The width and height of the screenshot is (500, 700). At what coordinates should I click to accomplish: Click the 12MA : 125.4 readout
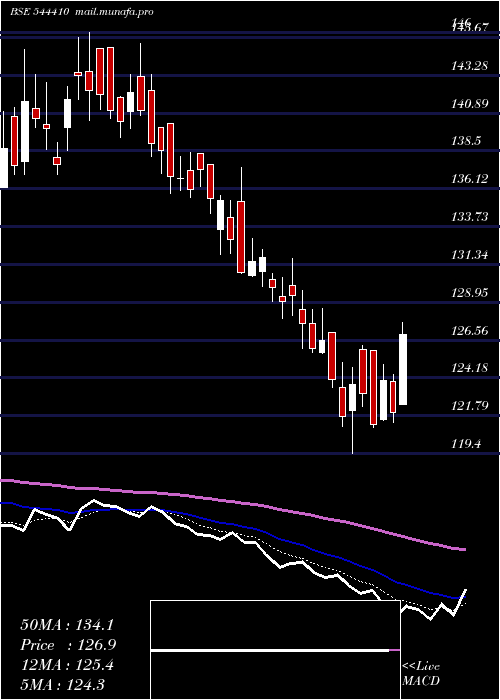(x=67, y=665)
